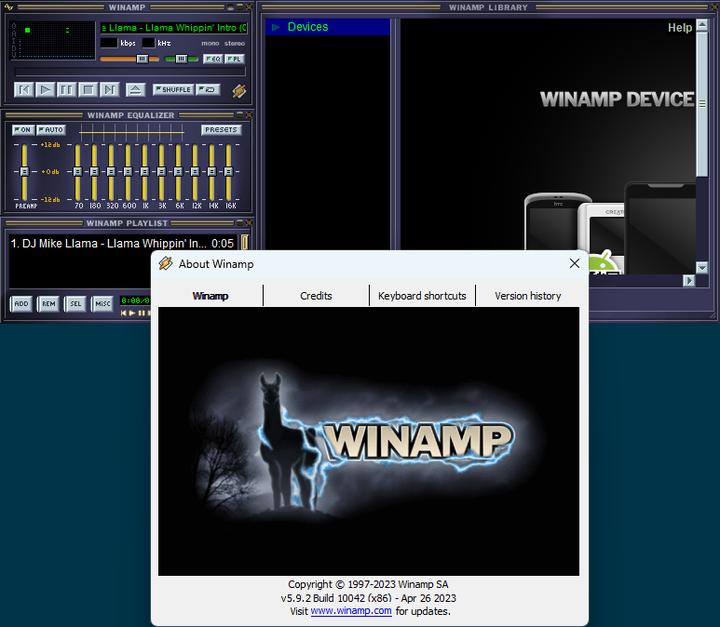Pause playback with the Pause button

click(67, 90)
